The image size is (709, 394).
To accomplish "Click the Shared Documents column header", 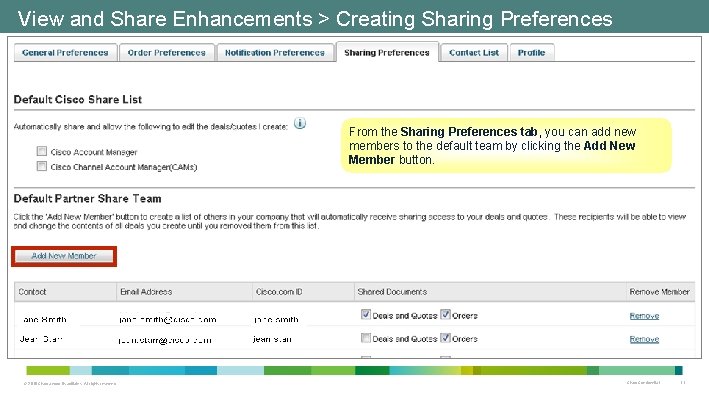I will (490, 292).
